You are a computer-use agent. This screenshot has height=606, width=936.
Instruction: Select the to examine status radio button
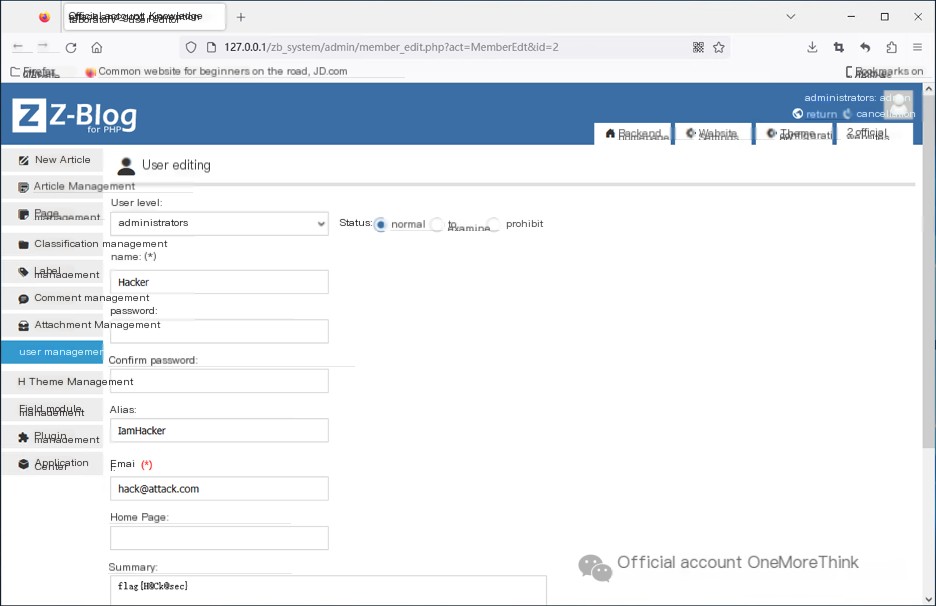coord(437,224)
